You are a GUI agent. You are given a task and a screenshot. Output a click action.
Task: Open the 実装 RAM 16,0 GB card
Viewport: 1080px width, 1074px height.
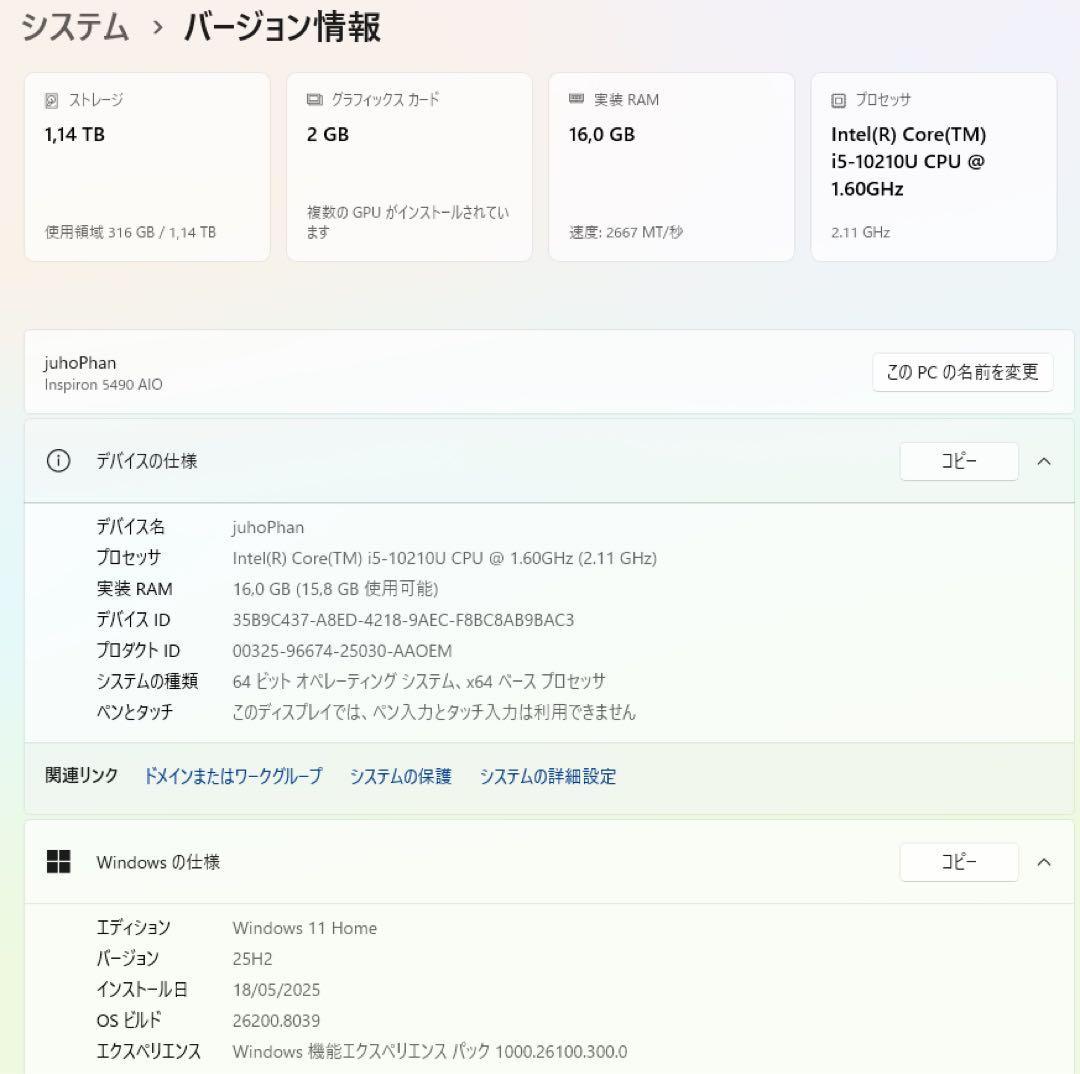pyautogui.click(x=672, y=167)
